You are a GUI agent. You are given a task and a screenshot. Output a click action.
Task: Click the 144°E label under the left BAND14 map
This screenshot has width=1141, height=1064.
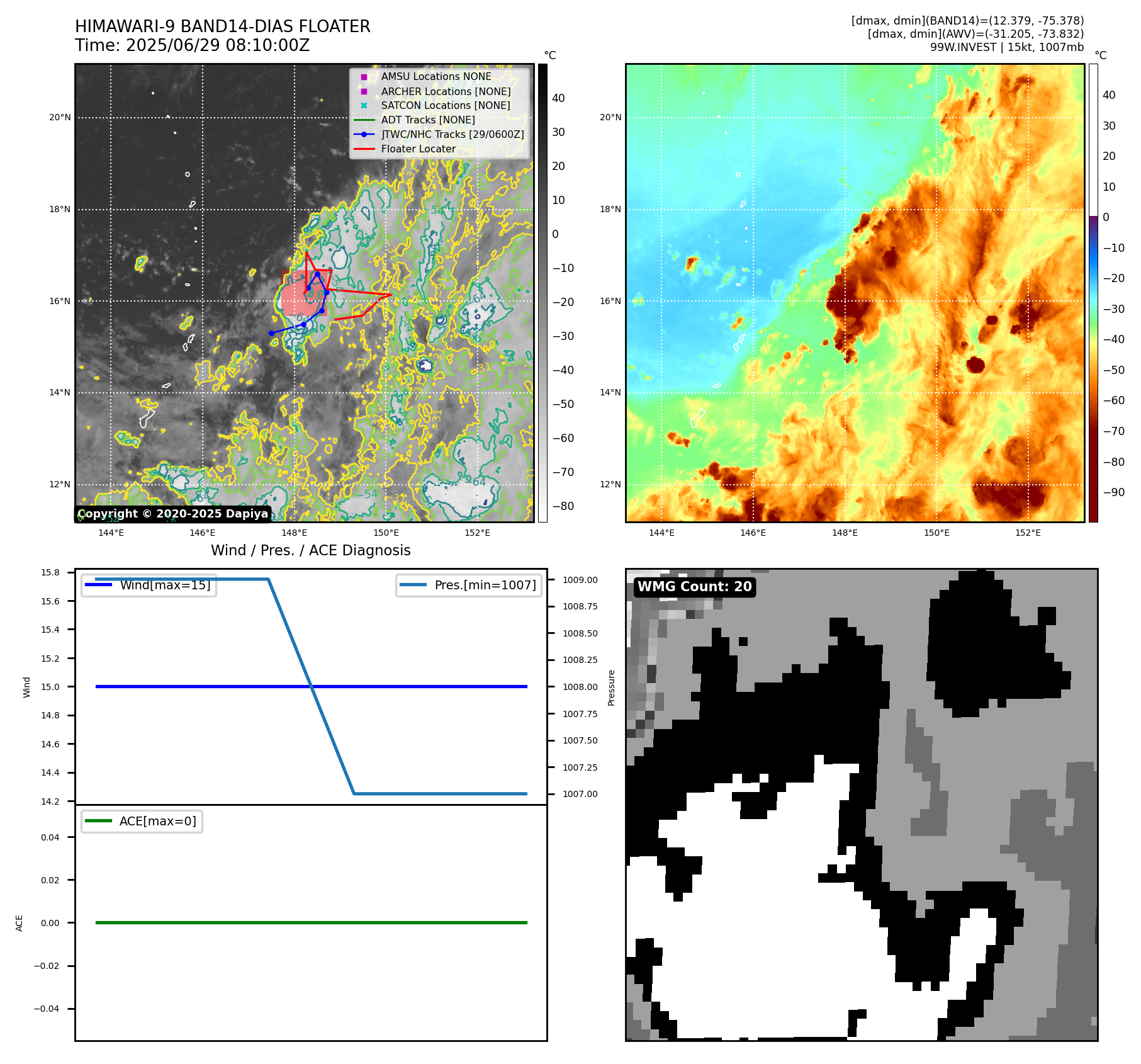[111, 533]
